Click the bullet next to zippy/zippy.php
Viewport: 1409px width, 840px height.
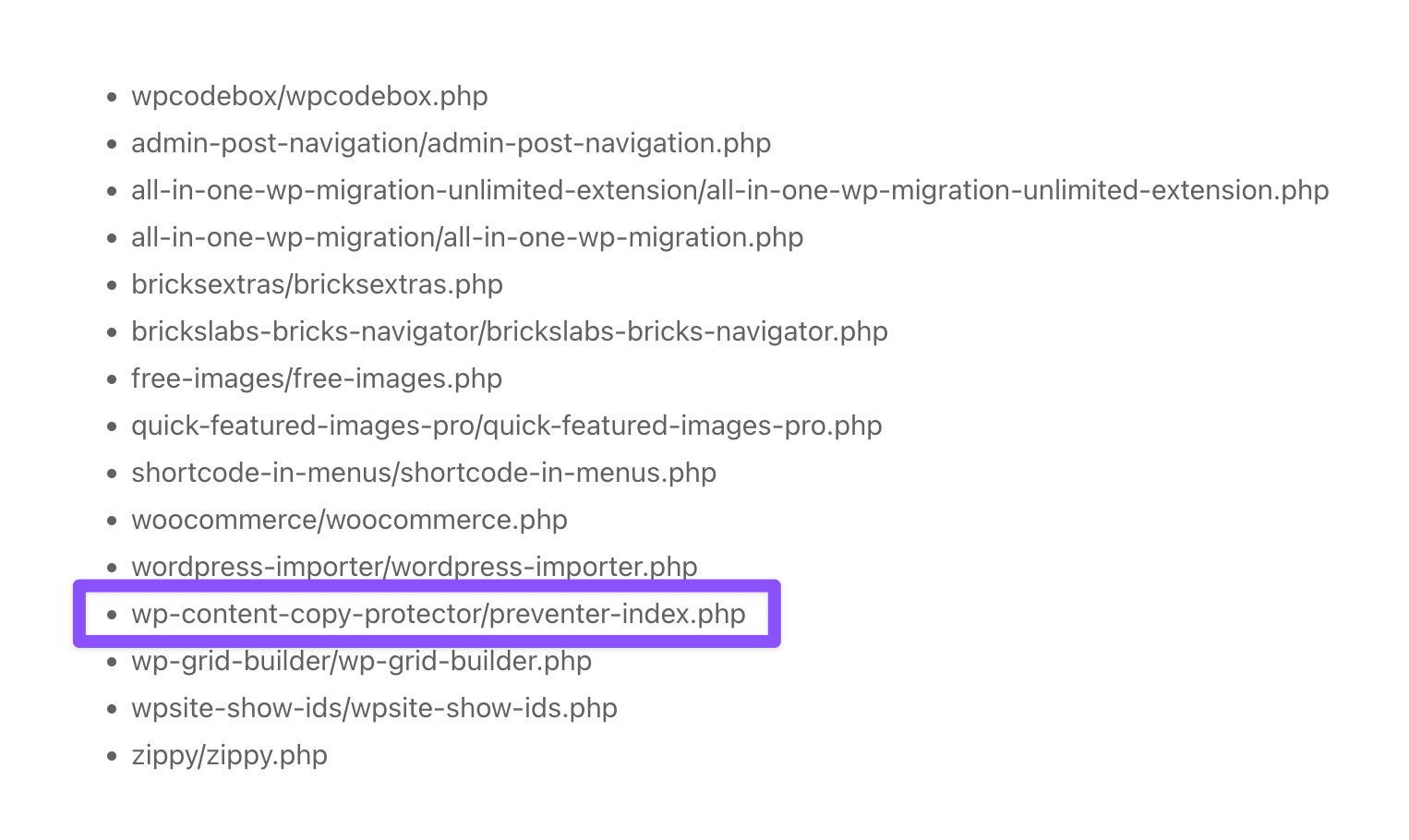[112, 756]
